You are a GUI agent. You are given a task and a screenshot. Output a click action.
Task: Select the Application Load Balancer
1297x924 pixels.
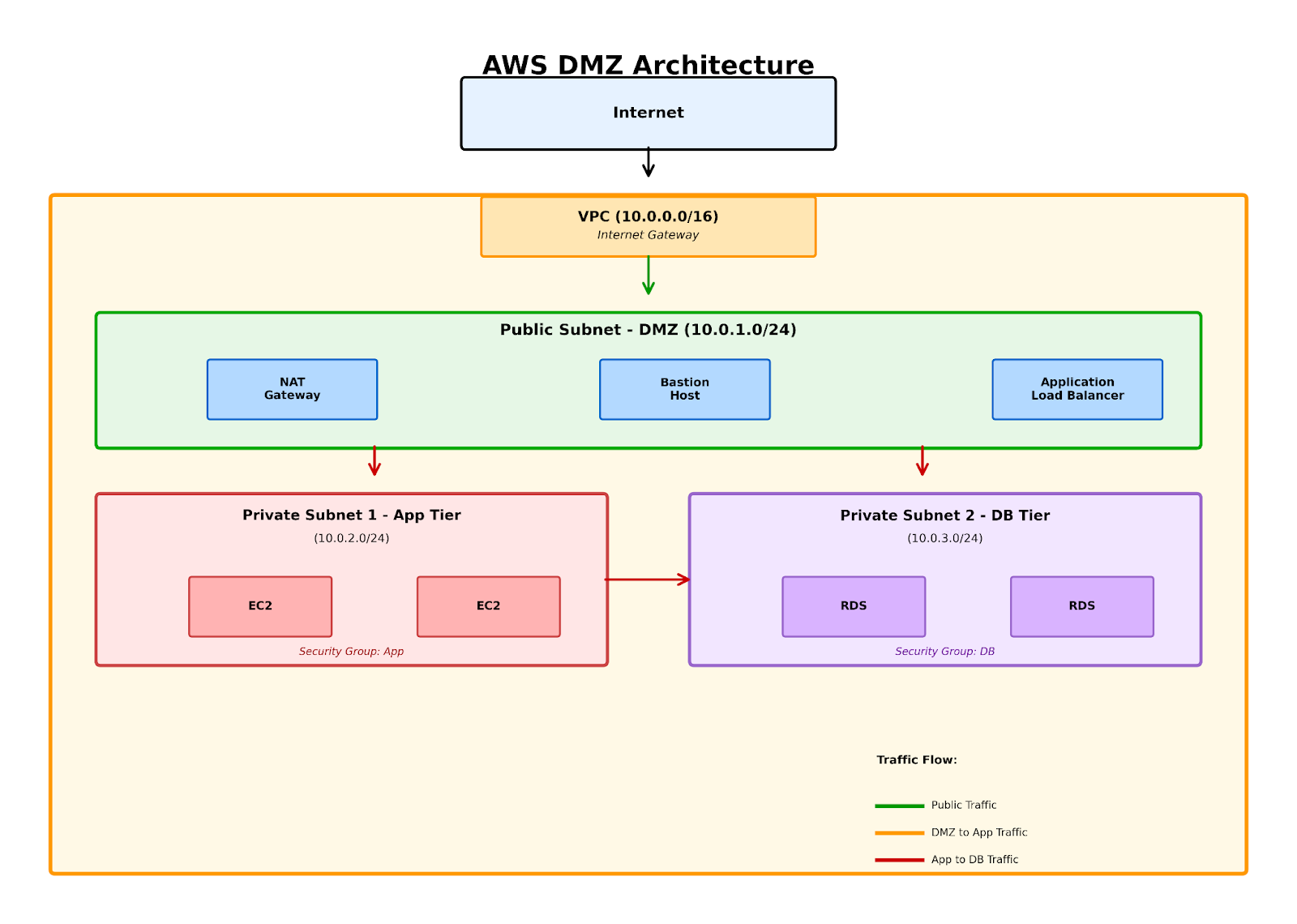1077,389
